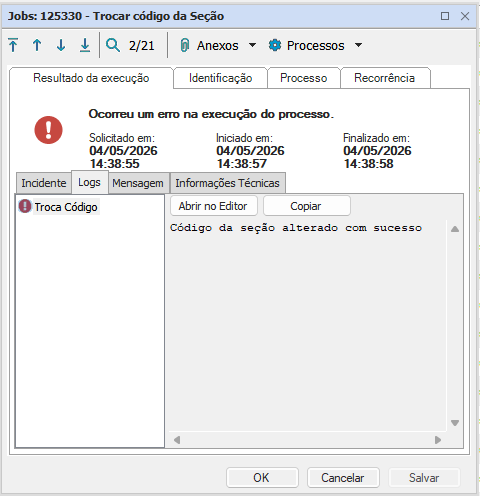Click error icon beside Troca Código

[x=25, y=206]
